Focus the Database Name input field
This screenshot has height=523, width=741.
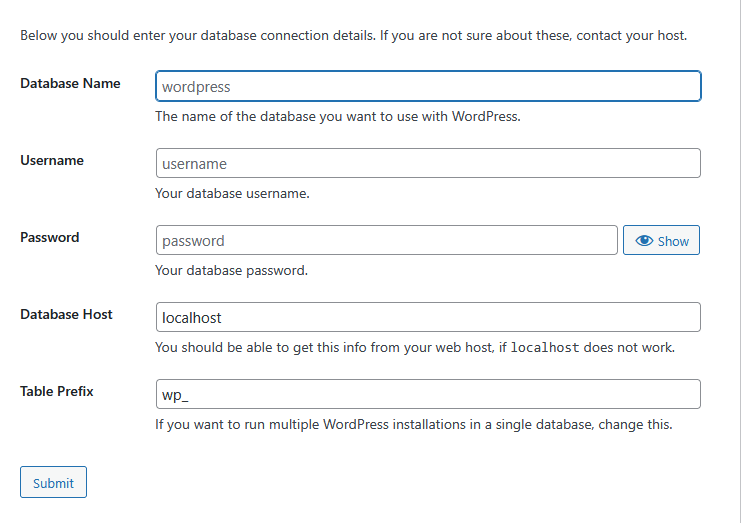[428, 86]
